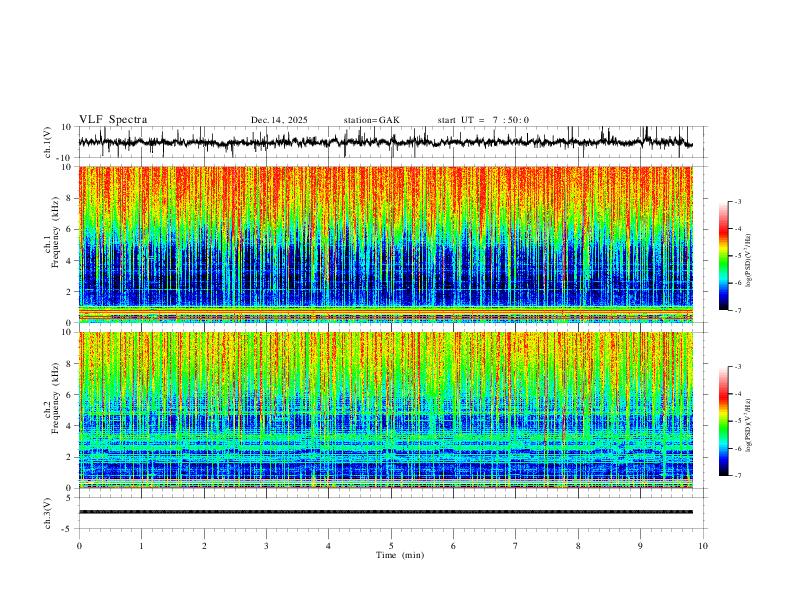
Task: Click the '5' tick on ch.3 voltage axis
Action: (70, 498)
